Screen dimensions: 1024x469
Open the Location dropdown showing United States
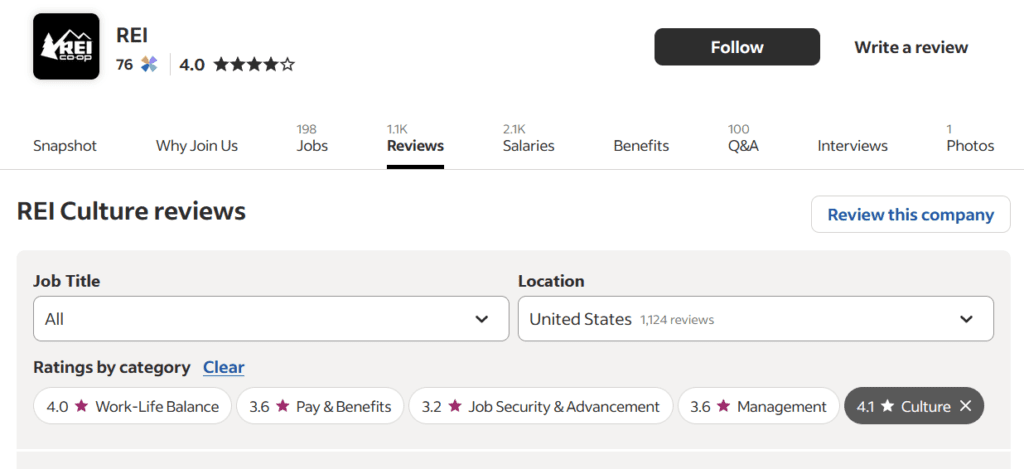click(756, 319)
